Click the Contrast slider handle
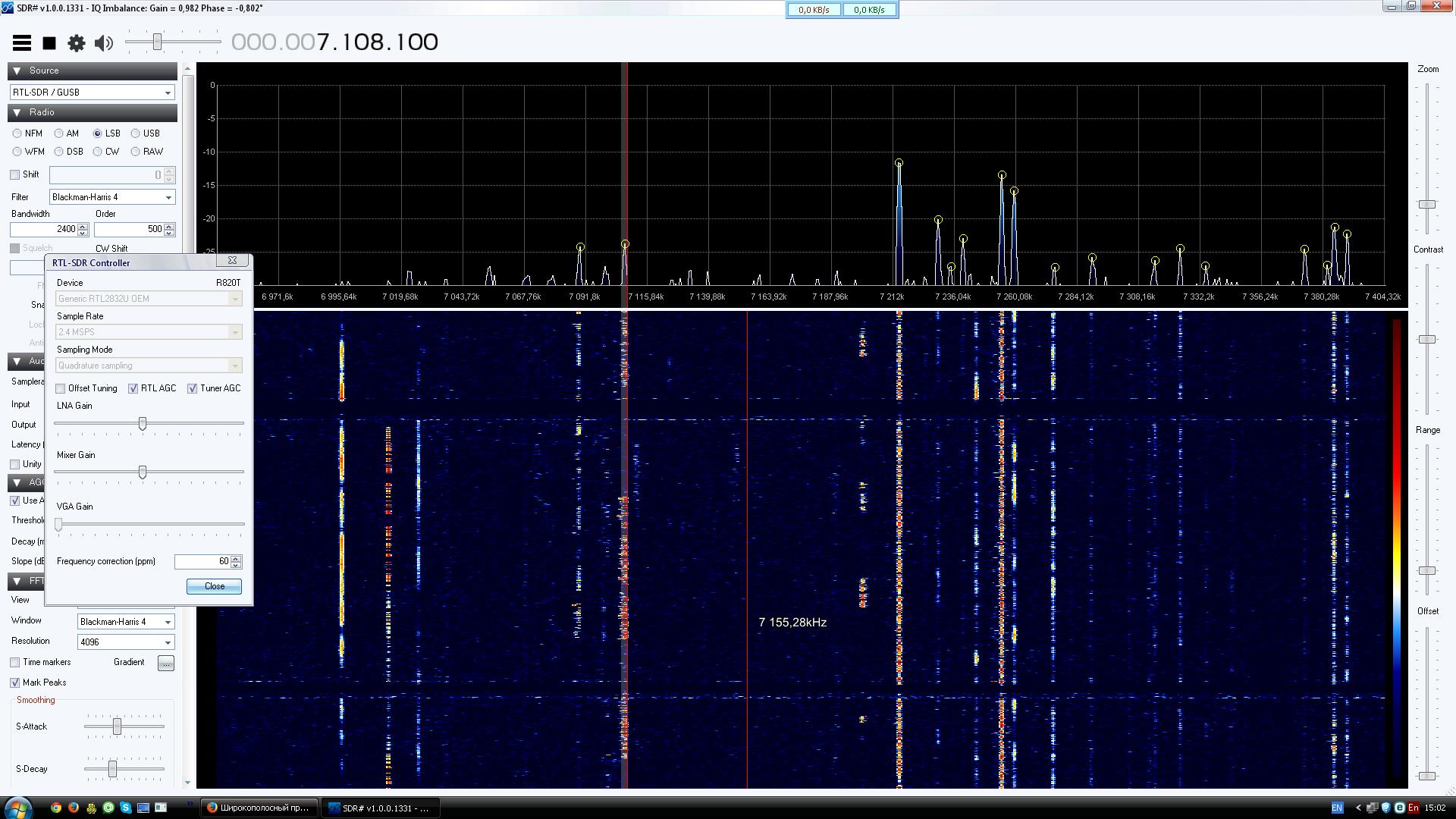This screenshot has height=819, width=1456. 1427,340
